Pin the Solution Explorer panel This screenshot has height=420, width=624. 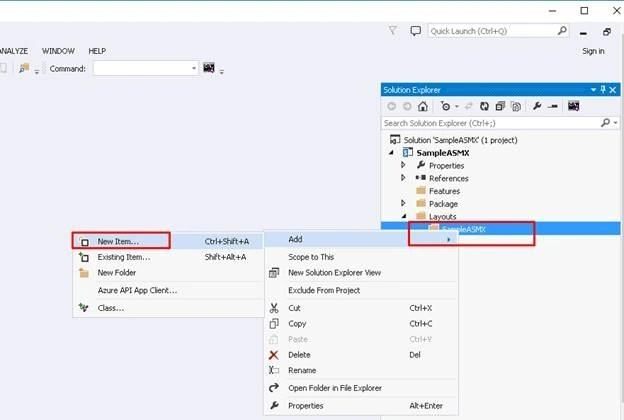coord(603,90)
